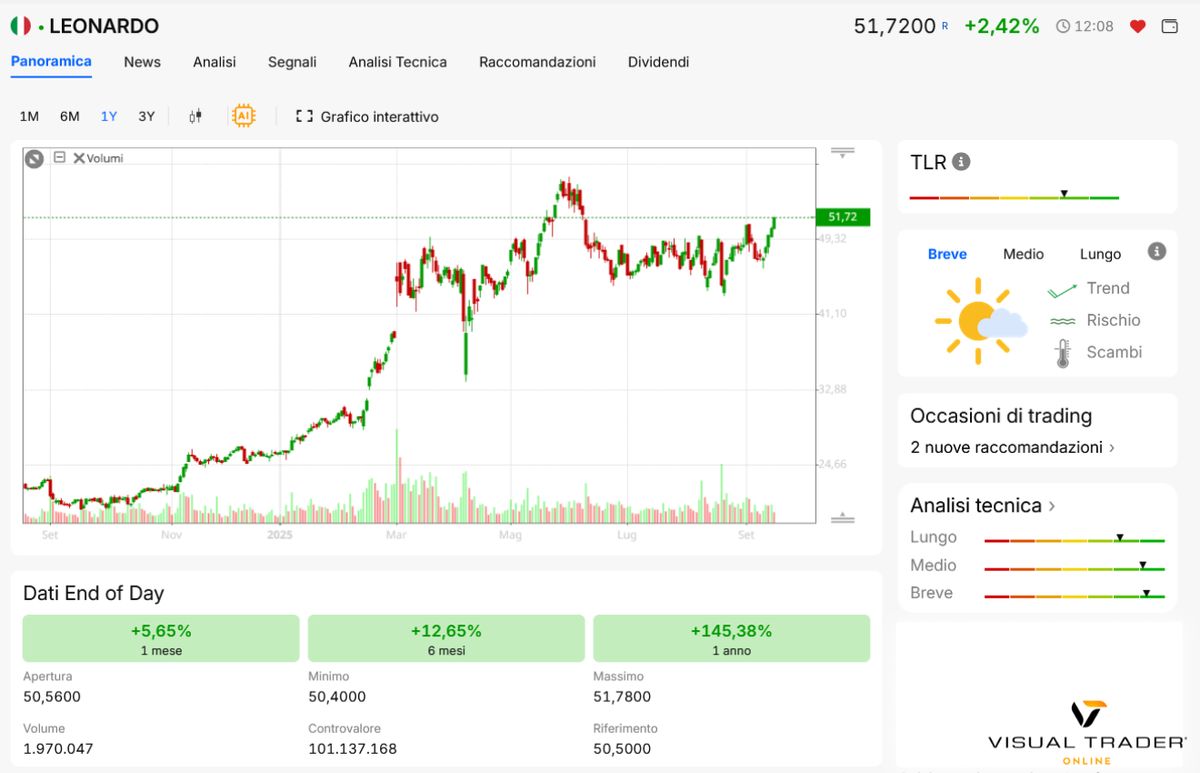Toggle the orange AI chip icon
Screen dimensions: 1200x773
click(242, 116)
